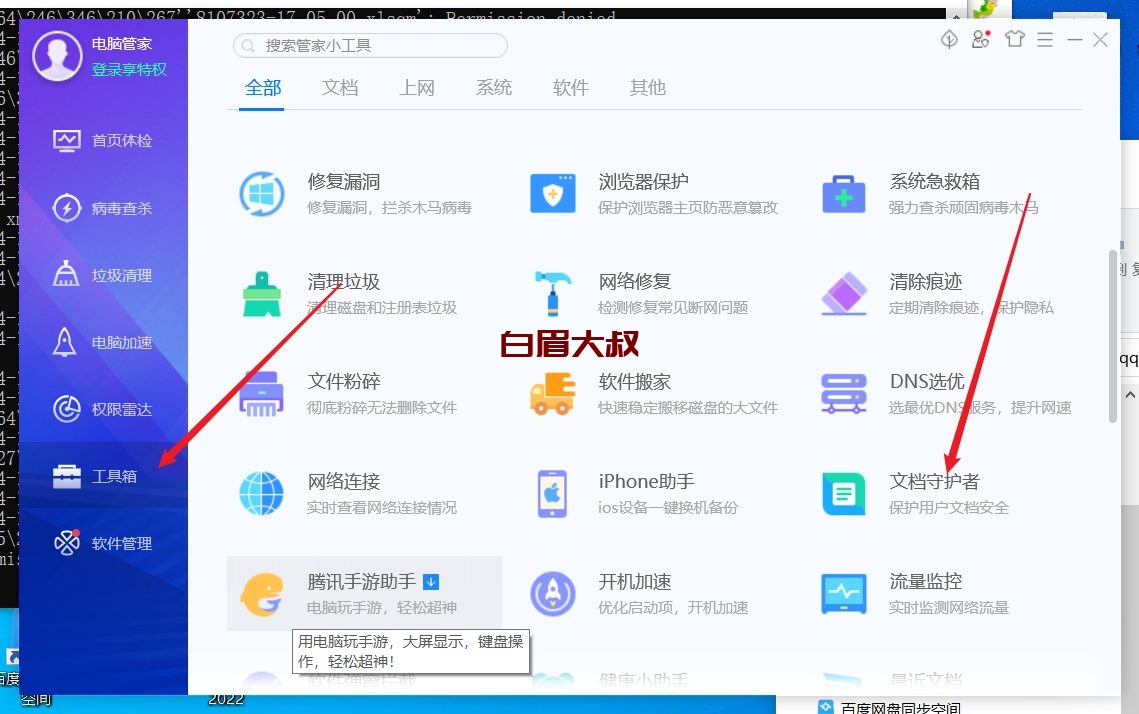This screenshot has width=1139, height=714.
Task: Open the 清除痕迹 eraser icon
Action: tap(843, 293)
